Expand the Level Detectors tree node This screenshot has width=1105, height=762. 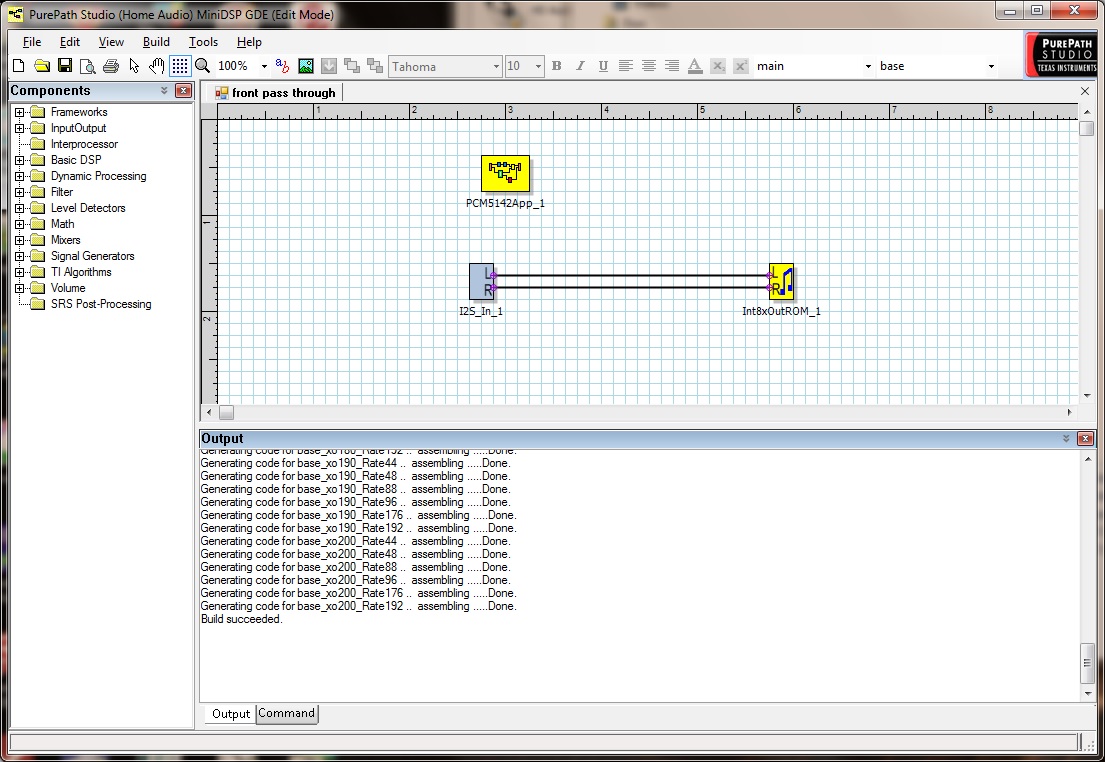coord(20,208)
